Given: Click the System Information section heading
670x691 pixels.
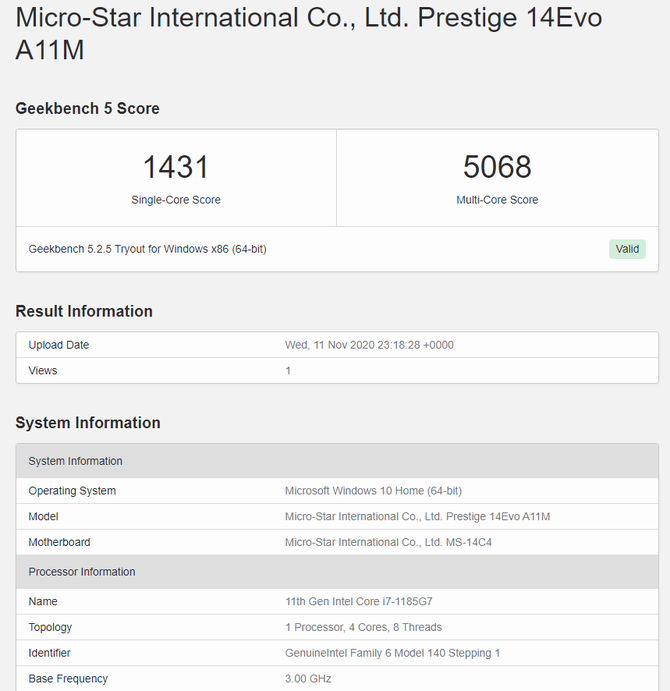Looking at the screenshot, I should pyautogui.click(x=88, y=423).
